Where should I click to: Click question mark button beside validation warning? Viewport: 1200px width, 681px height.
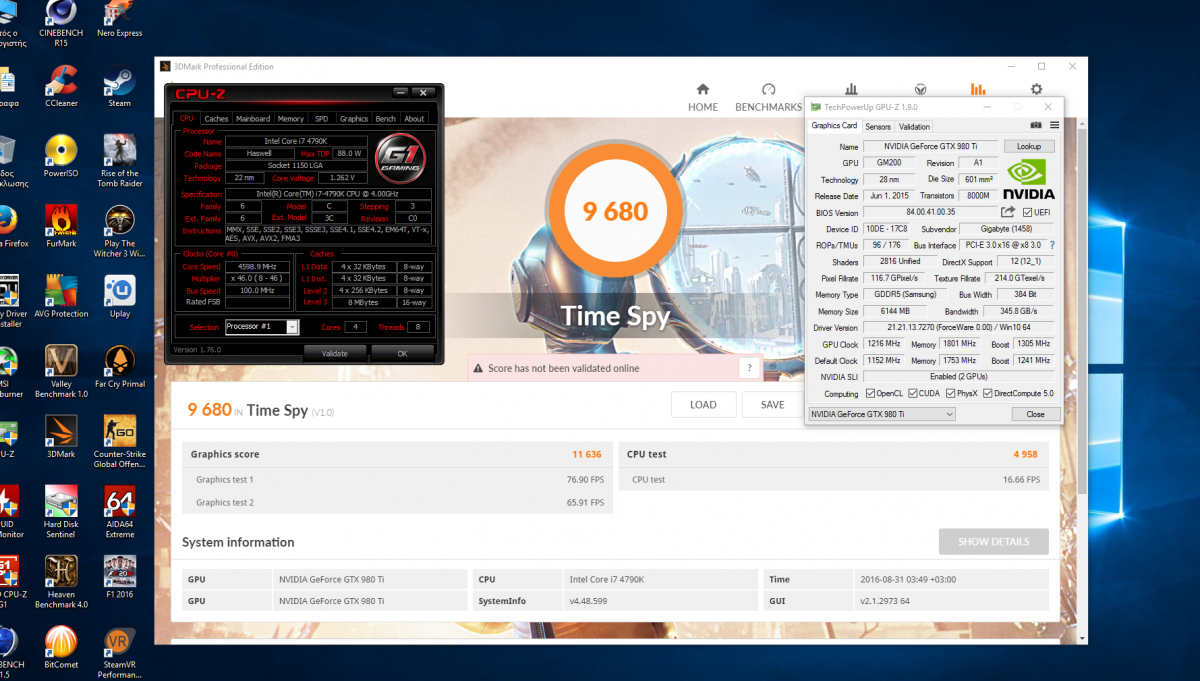tap(750, 368)
